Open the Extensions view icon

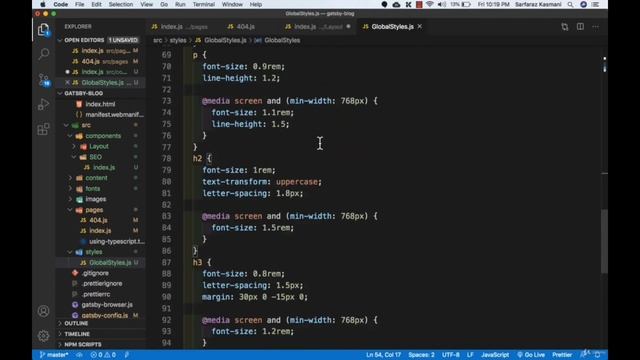coord(43,129)
